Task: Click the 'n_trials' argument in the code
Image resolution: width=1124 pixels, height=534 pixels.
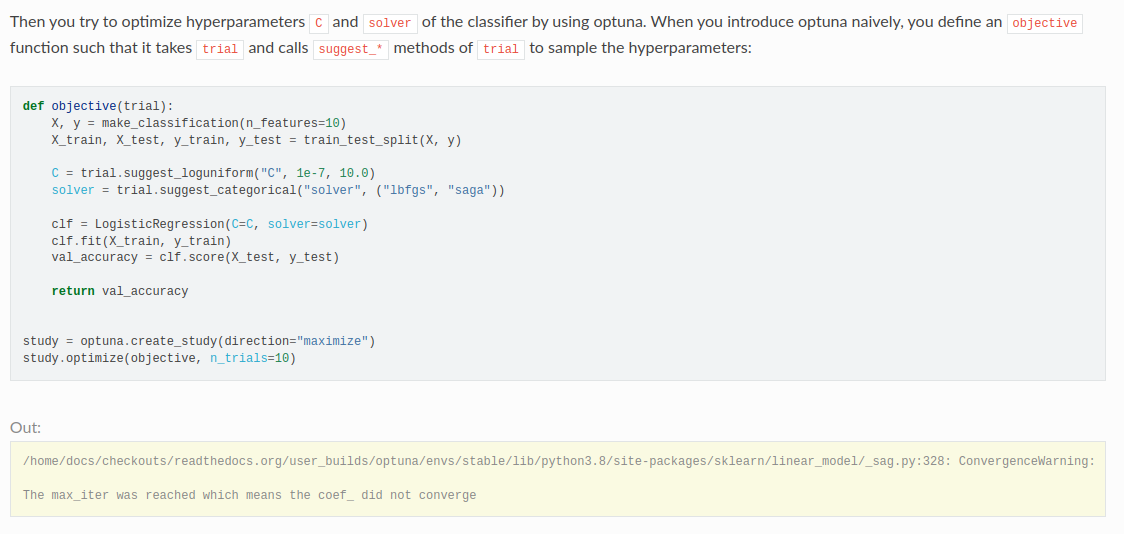Action: [x=238, y=358]
